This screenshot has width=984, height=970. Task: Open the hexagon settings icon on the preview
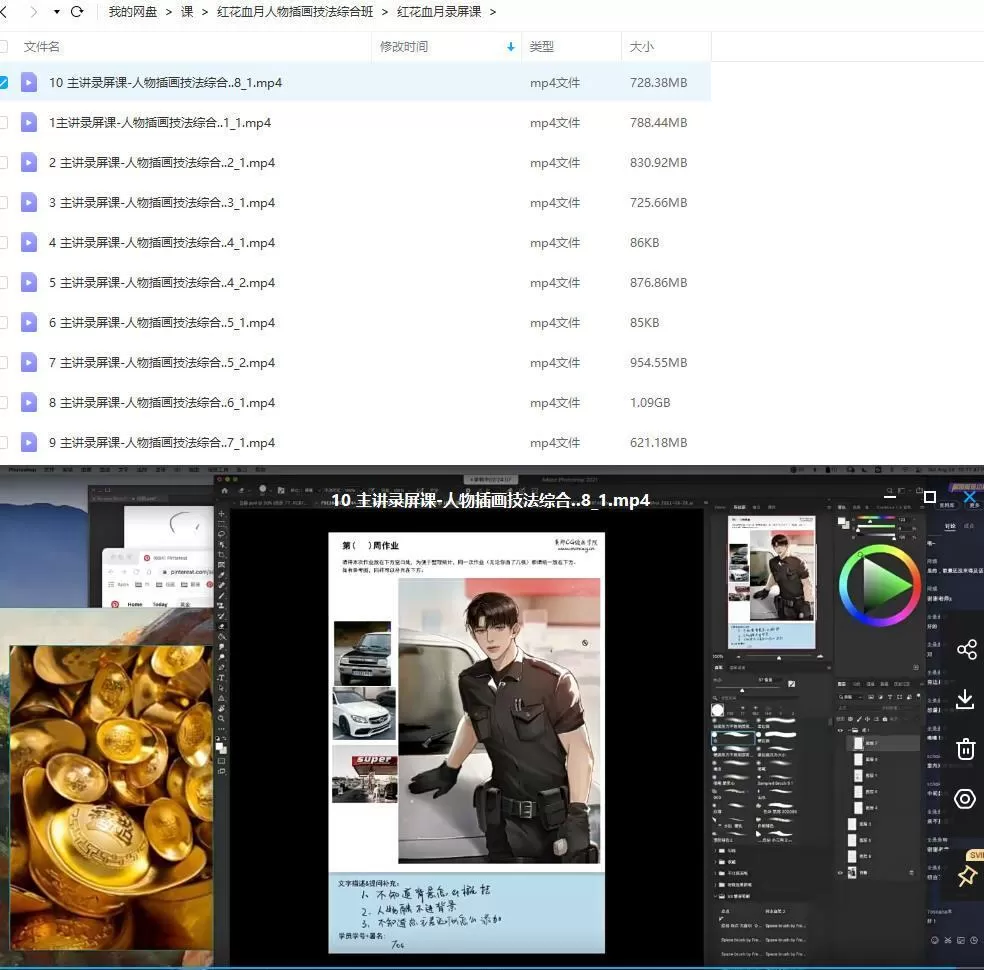[965, 798]
